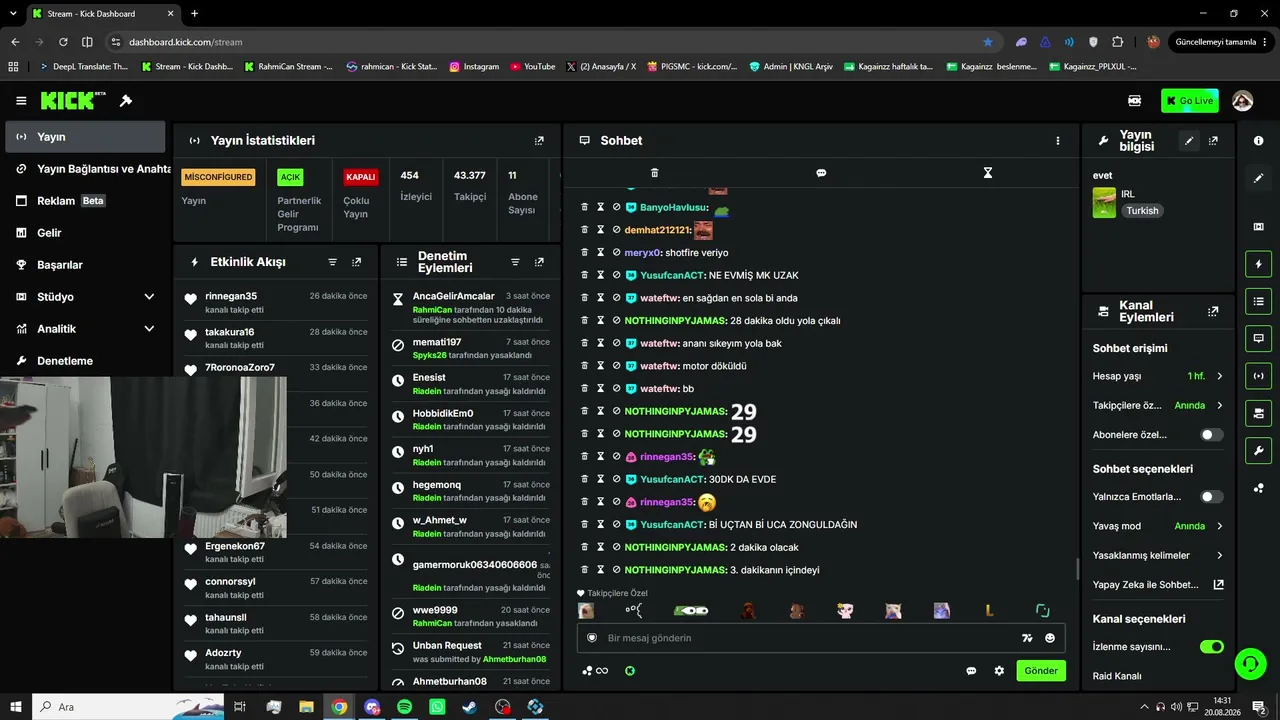Click the IRL category thumbnail
The image size is (1280, 720).
(x=1104, y=202)
